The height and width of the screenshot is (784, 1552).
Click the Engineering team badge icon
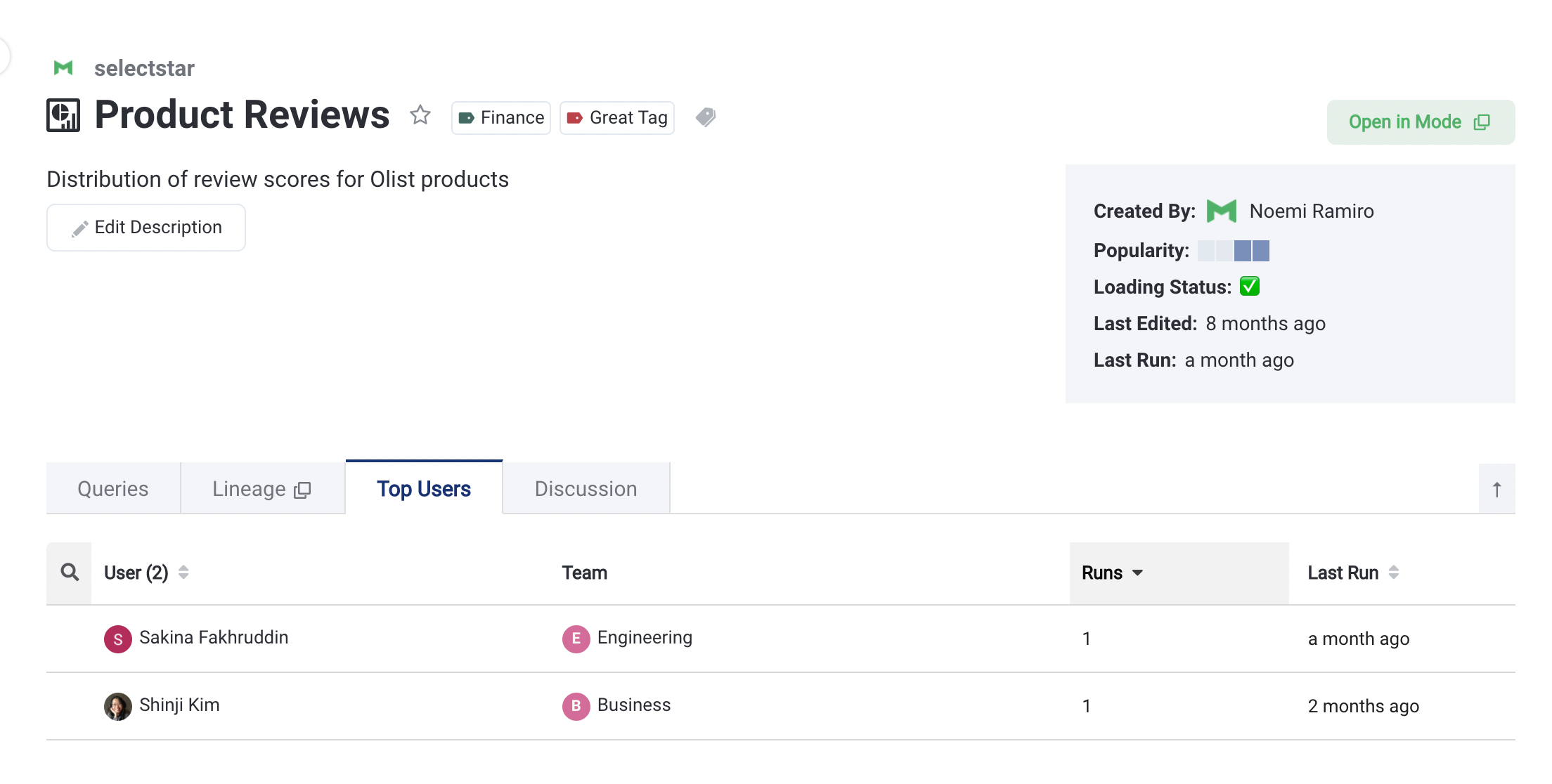pyautogui.click(x=576, y=639)
